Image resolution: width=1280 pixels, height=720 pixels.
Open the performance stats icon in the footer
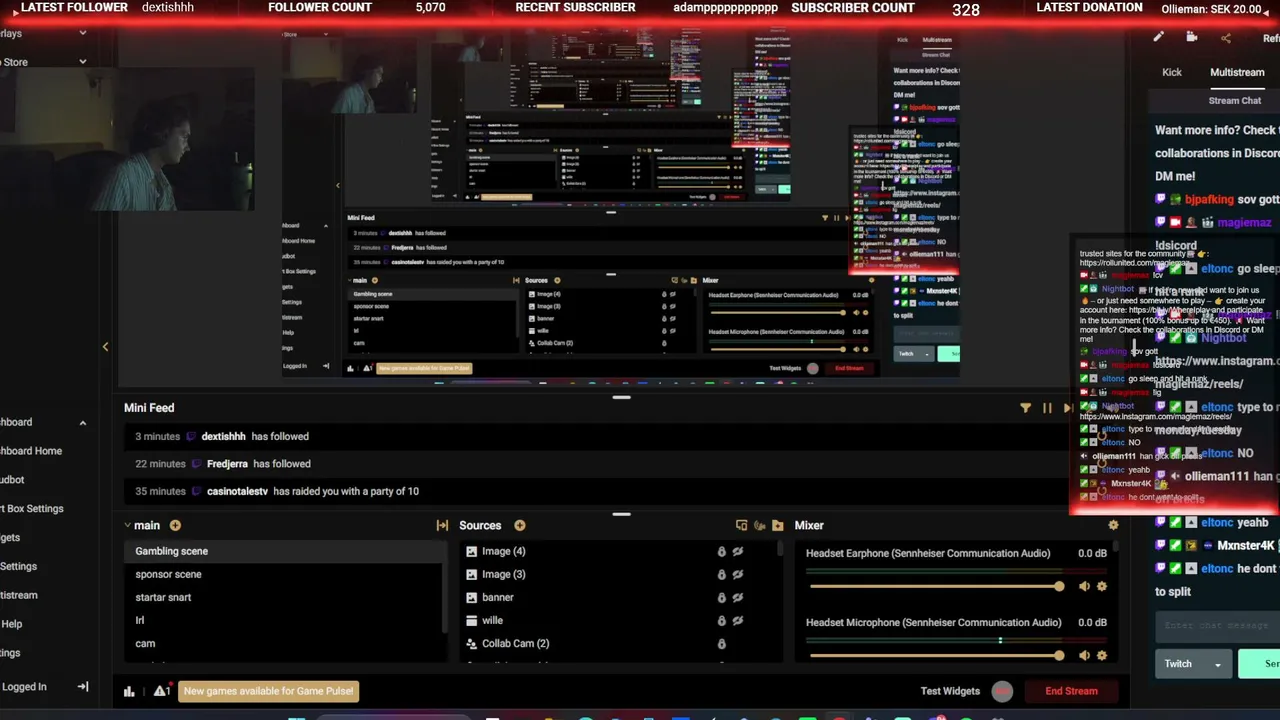point(129,691)
